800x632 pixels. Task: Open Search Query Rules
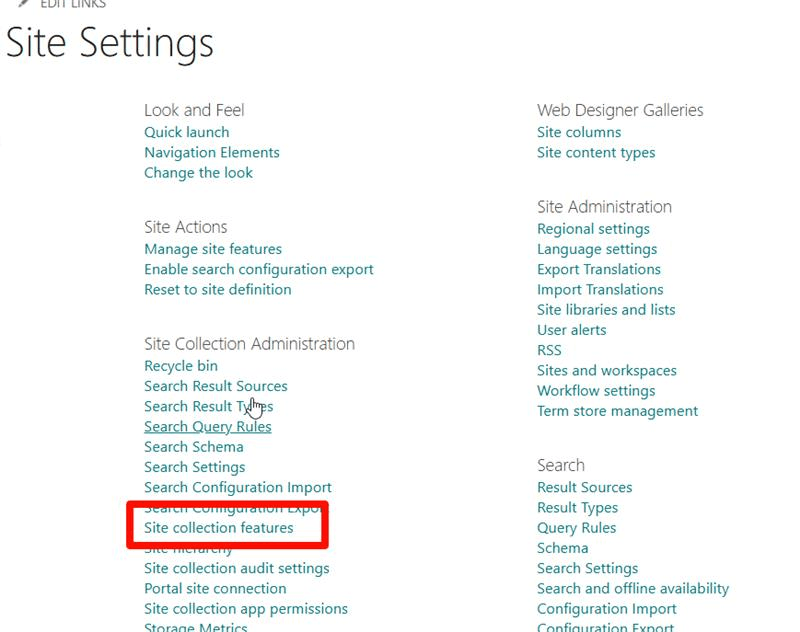(208, 426)
